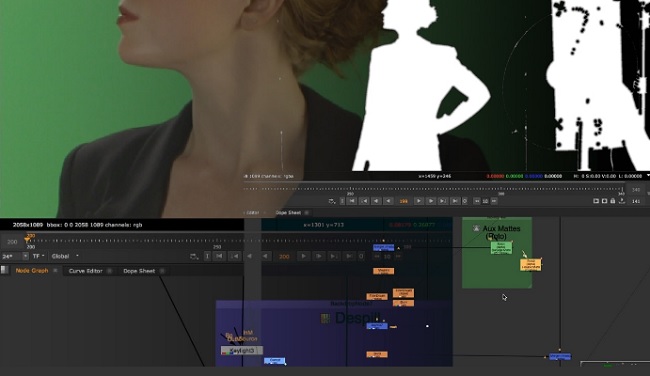Screen dimensions: 650x376
Task: Play backward in the lower viewer
Action: tap(265, 256)
